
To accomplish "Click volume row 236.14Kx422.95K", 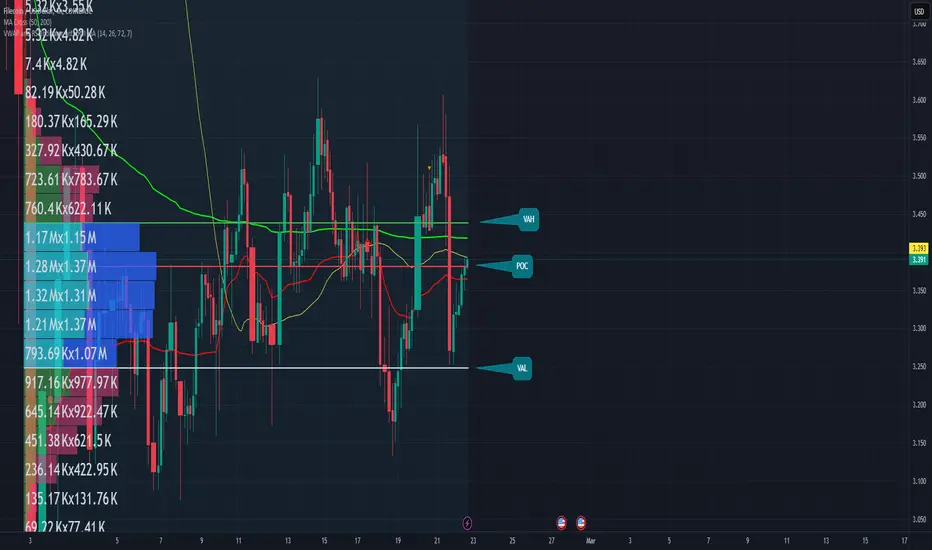I will pos(71,470).
